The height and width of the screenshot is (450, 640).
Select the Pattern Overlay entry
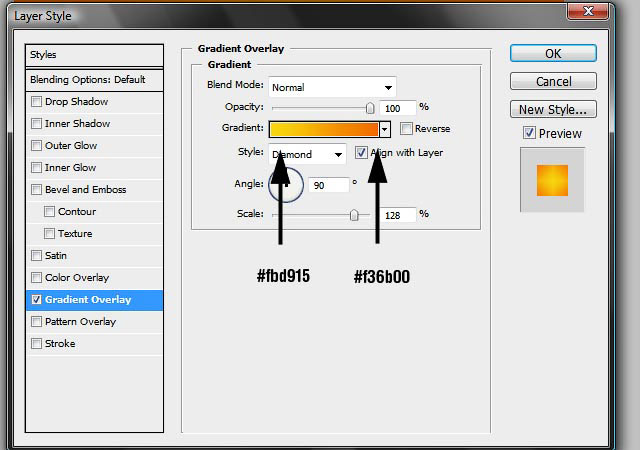pyautogui.click(x=80, y=322)
